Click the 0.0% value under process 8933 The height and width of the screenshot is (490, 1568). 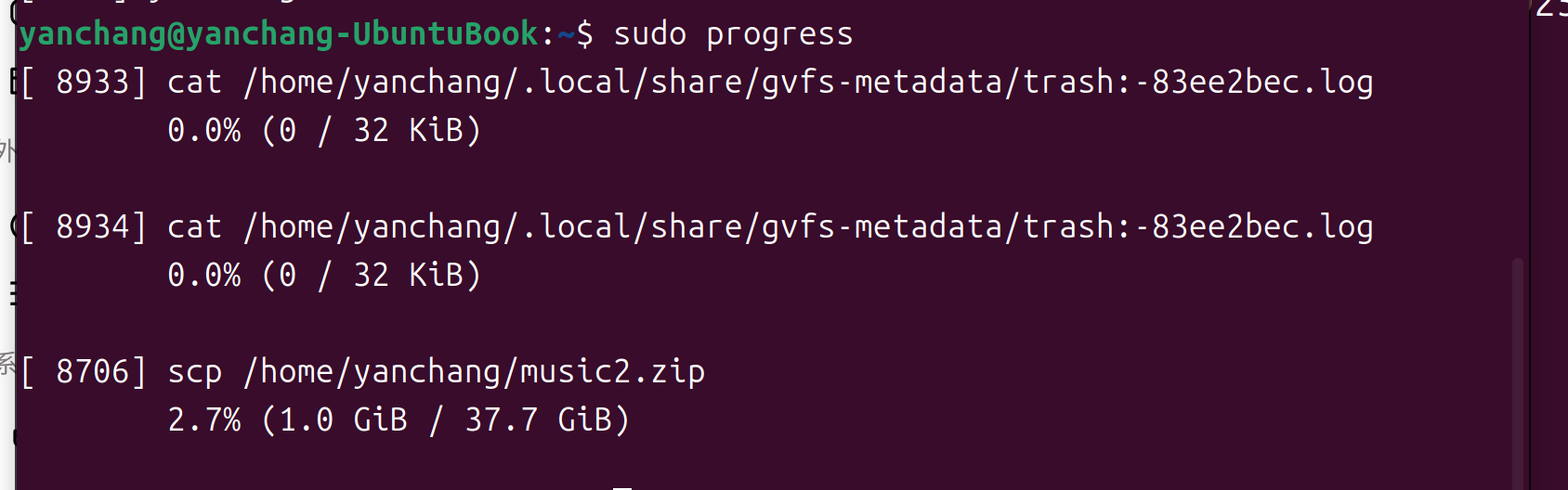pyautogui.click(x=203, y=131)
